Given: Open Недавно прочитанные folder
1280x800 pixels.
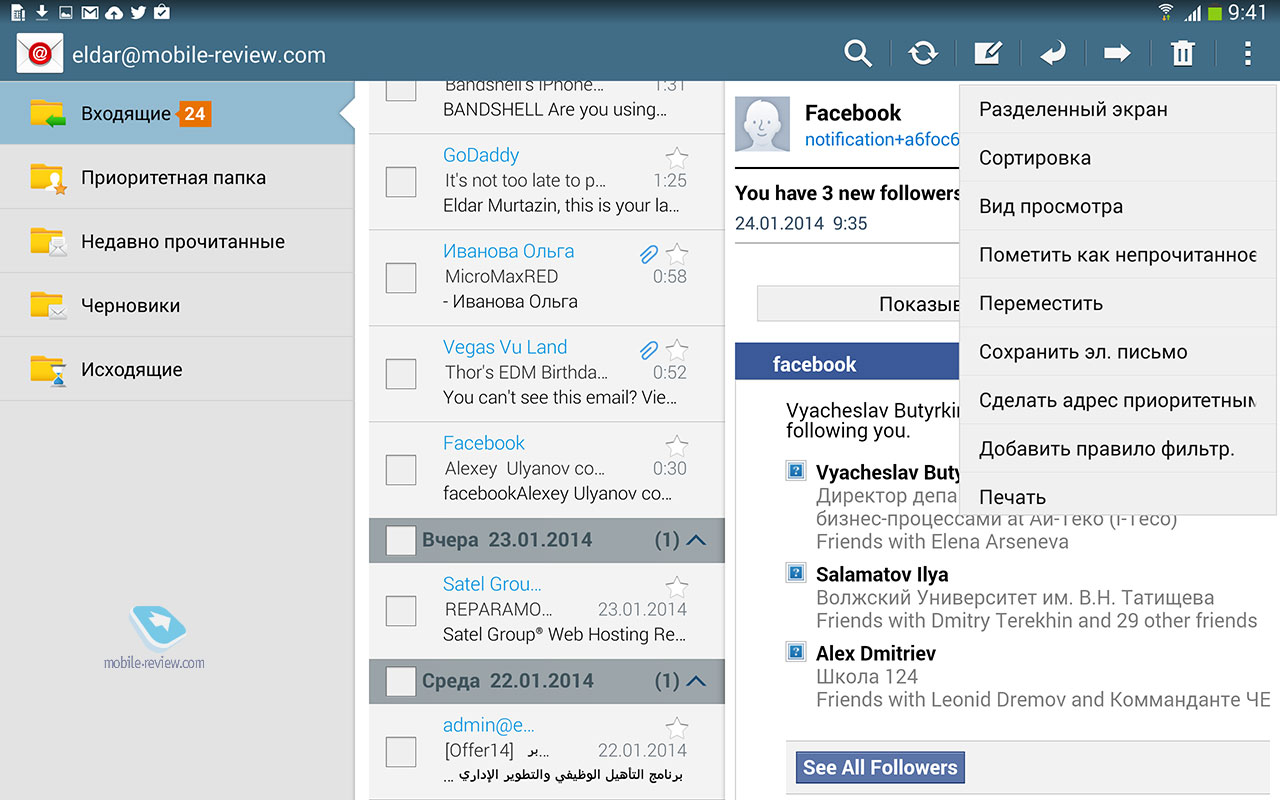Looking at the screenshot, I should tap(177, 241).
